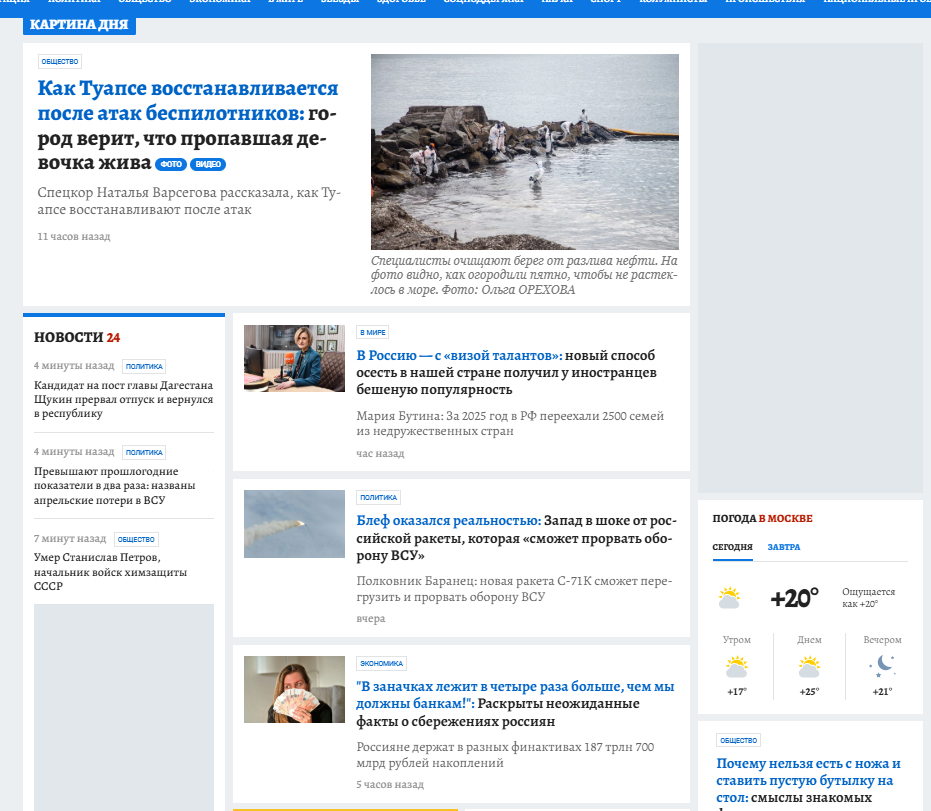Screen dimensions: 931x811
Task: Open the Туапсе drone attacks headline
Action: click(188, 125)
